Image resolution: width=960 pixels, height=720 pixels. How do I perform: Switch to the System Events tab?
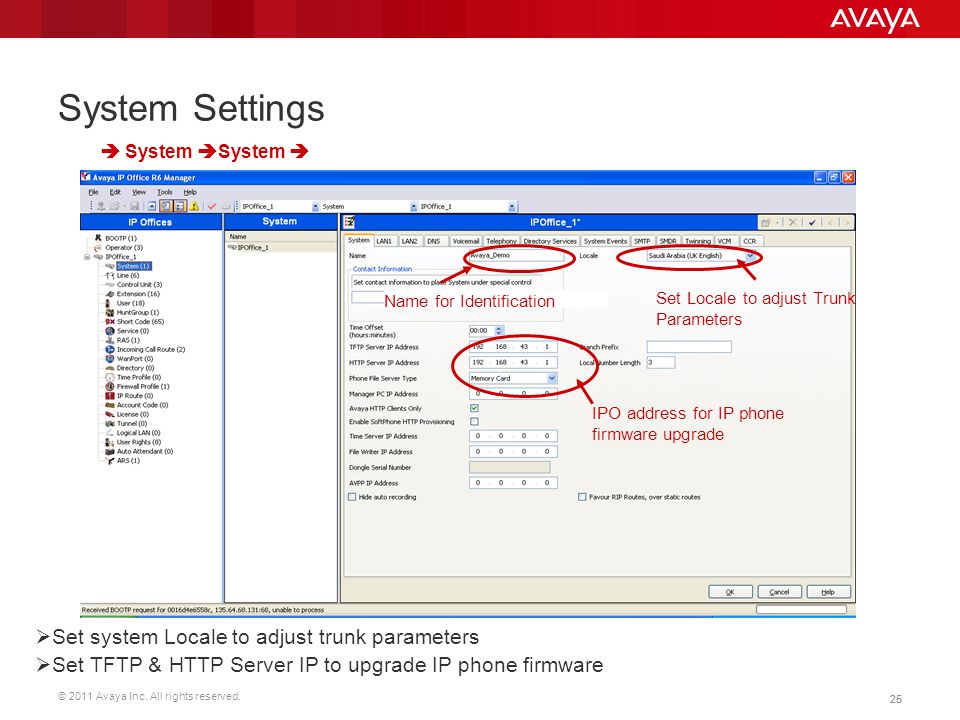[x=605, y=241]
